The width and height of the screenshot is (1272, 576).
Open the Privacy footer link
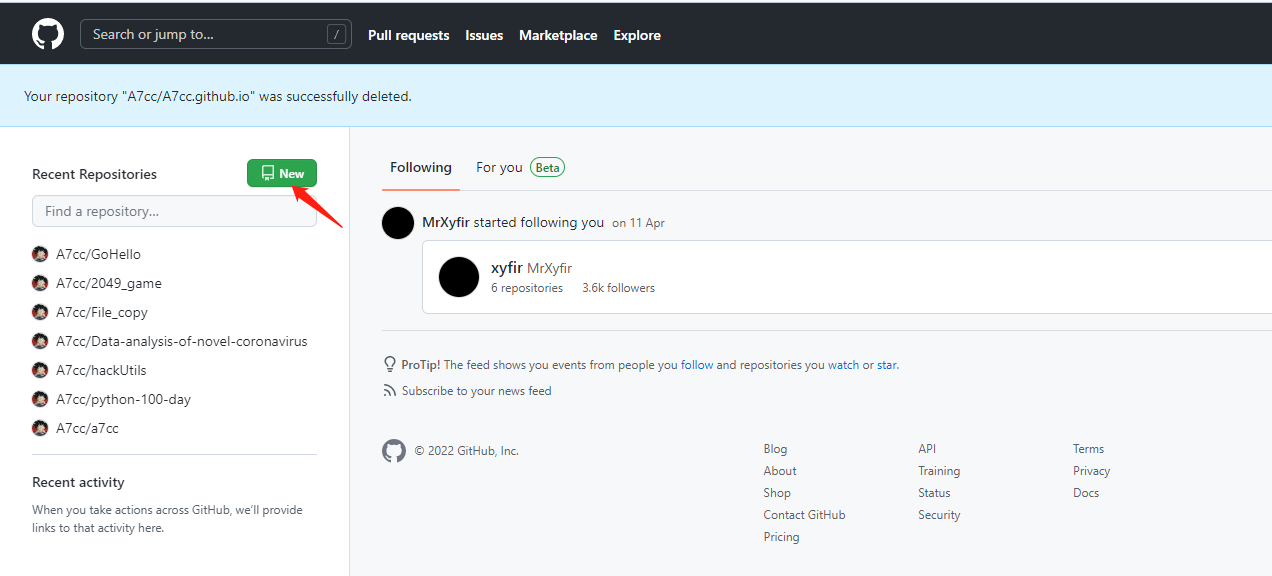coord(1091,471)
